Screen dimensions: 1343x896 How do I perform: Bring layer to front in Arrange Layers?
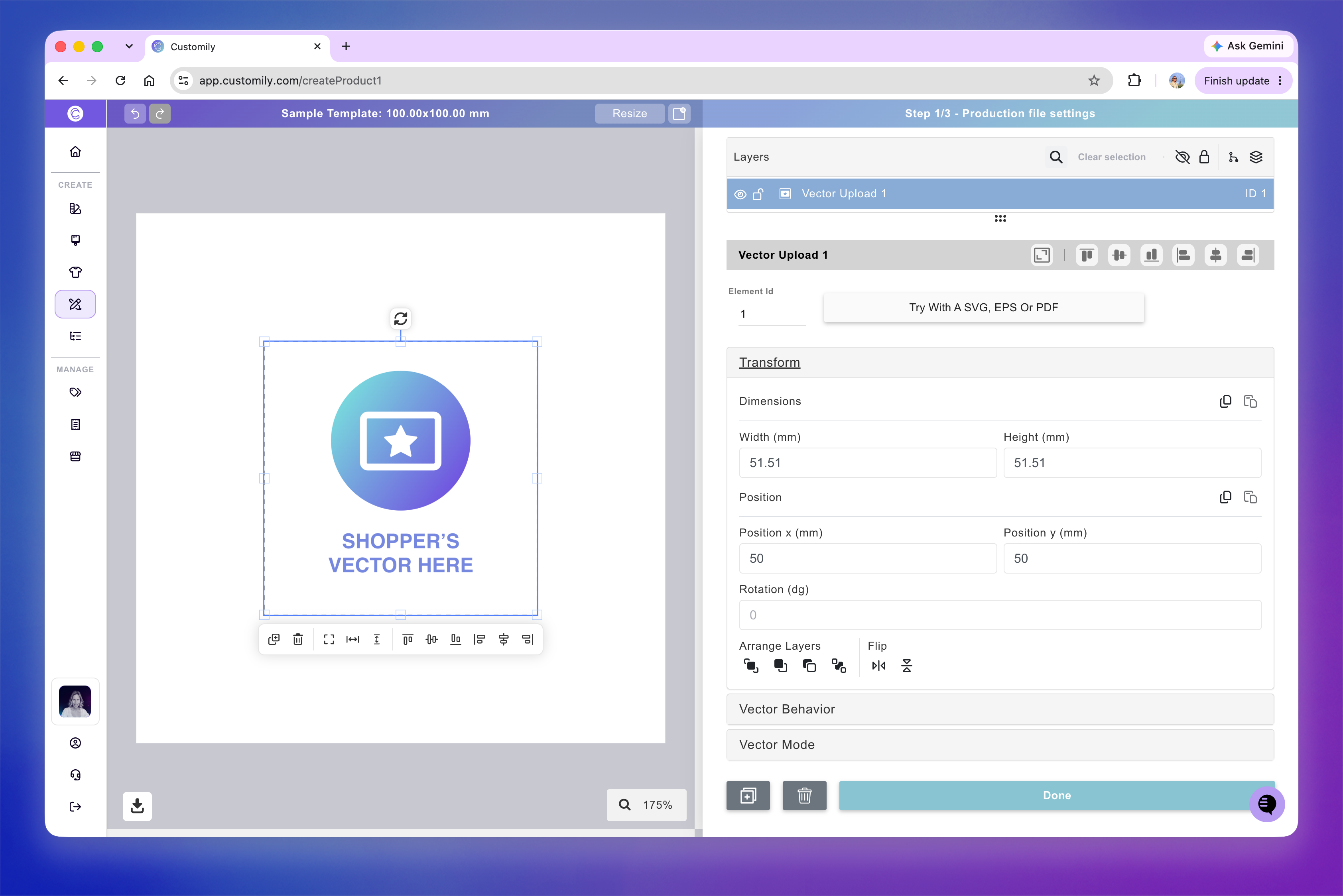click(751, 666)
